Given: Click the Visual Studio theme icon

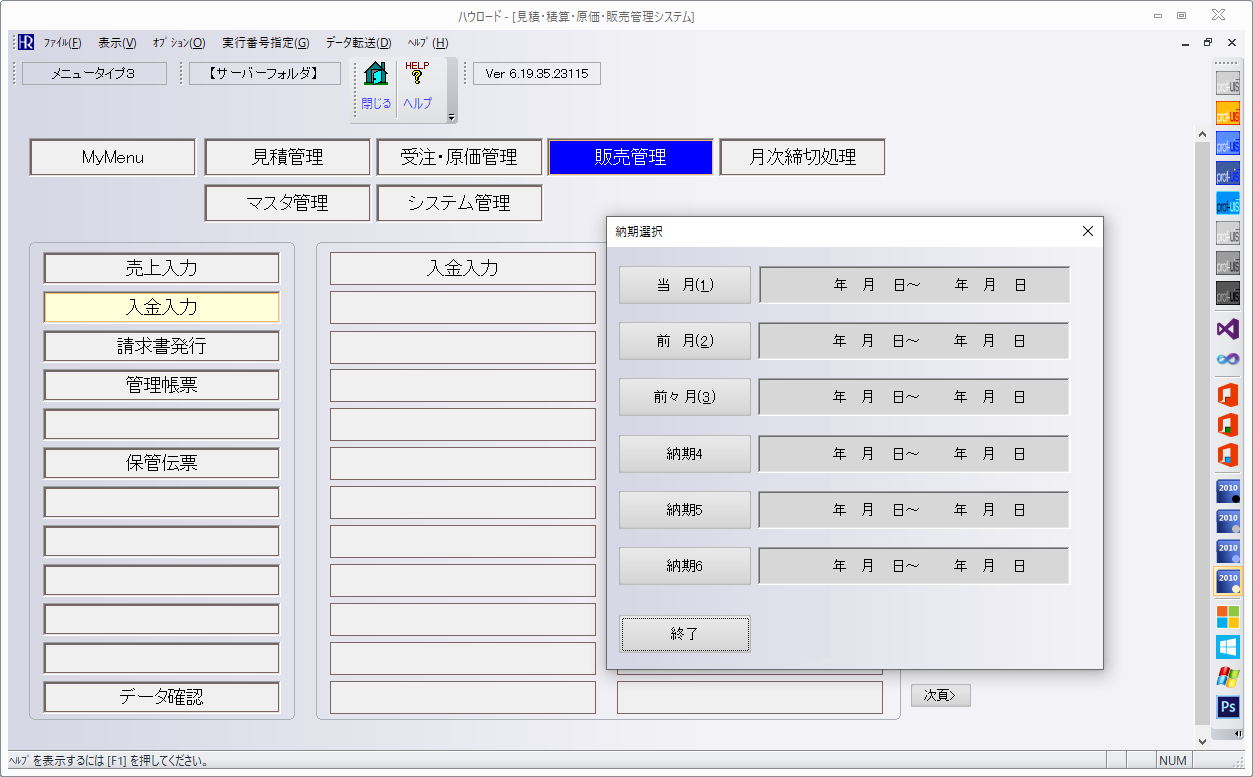Looking at the screenshot, I should click(1227, 328).
